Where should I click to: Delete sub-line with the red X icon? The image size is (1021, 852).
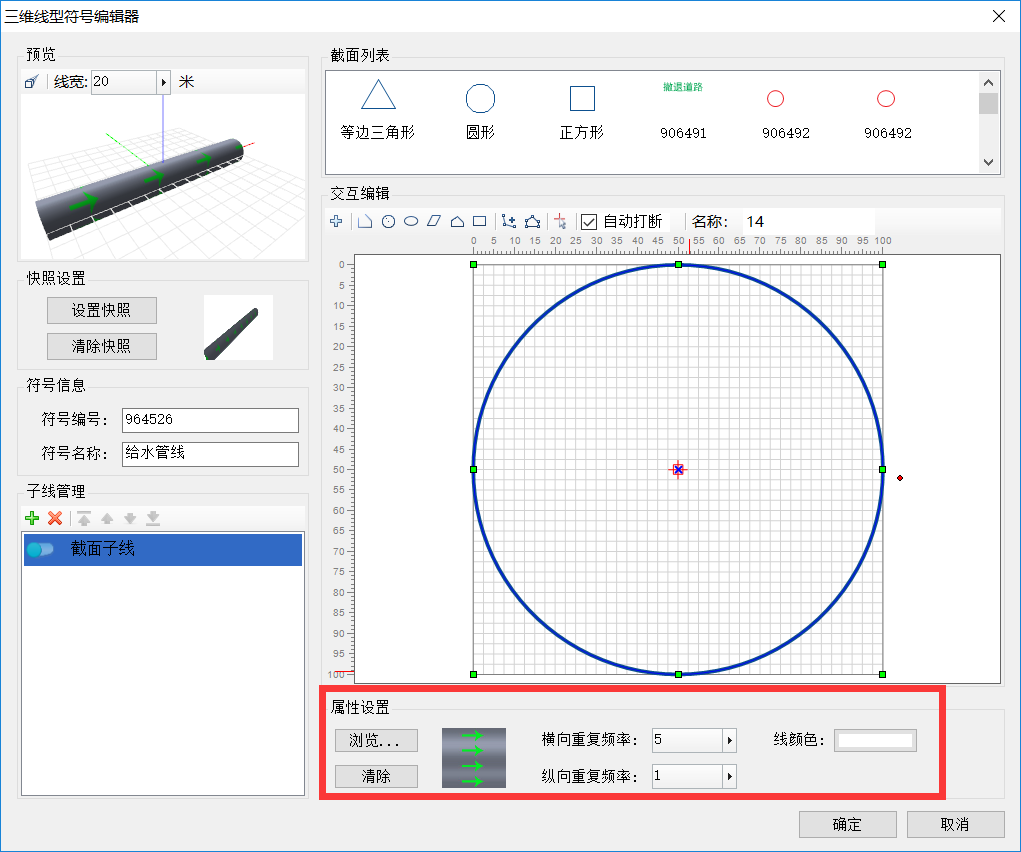pyautogui.click(x=55, y=518)
